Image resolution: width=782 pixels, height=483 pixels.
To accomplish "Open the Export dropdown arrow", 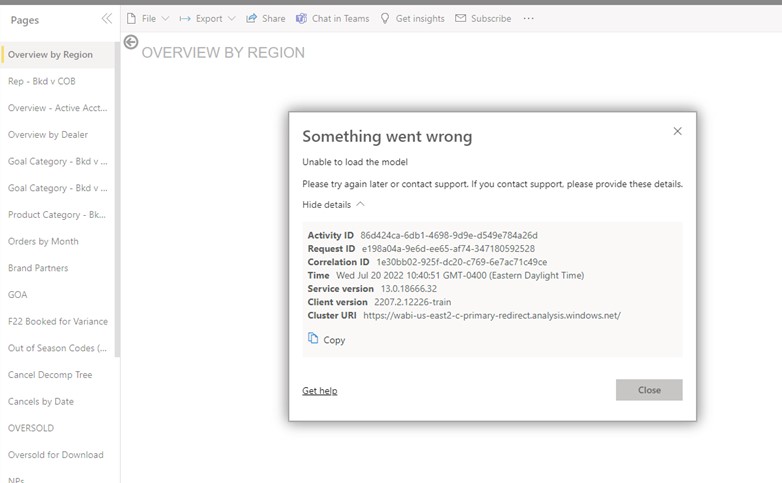I will [x=231, y=18].
